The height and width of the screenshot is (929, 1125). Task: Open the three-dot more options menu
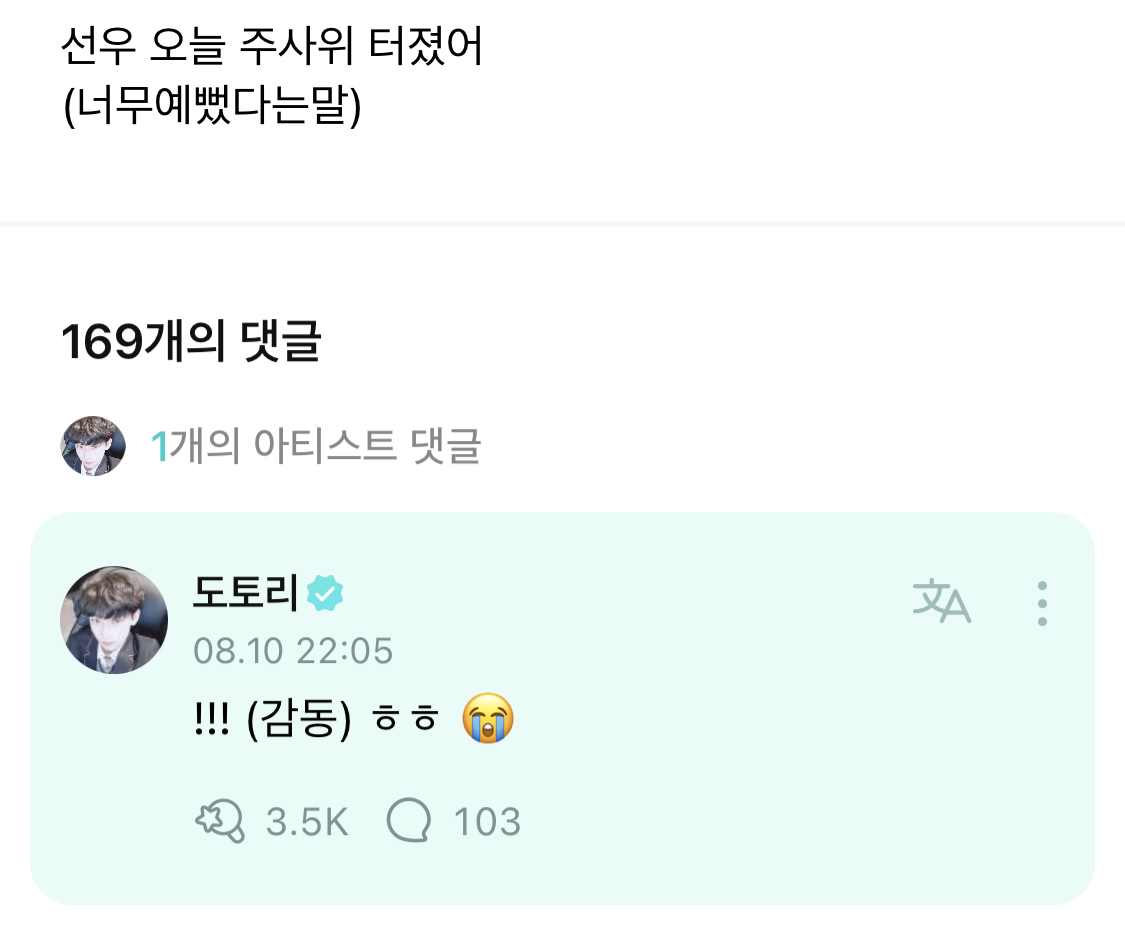[x=1042, y=603]
